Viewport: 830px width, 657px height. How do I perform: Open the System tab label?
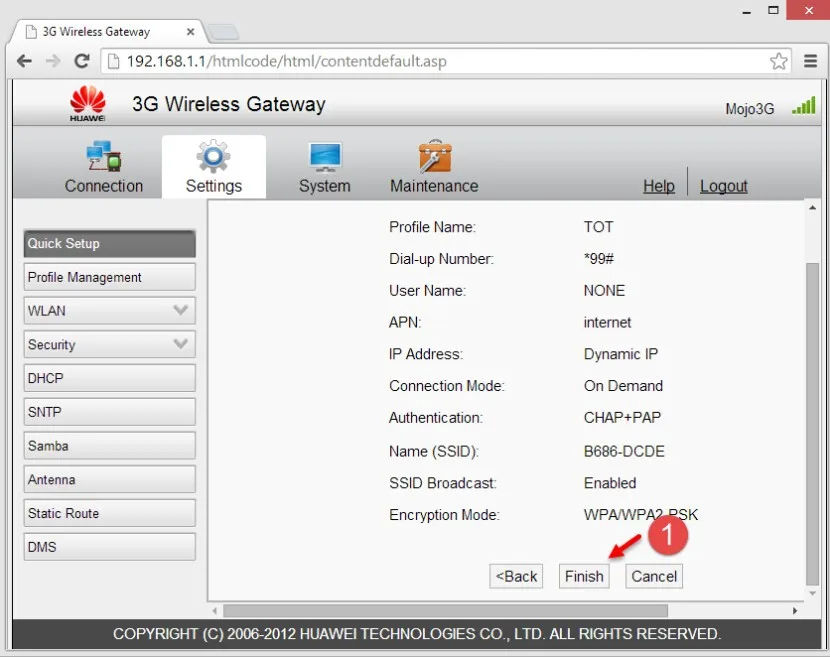(x=324, y=186)
